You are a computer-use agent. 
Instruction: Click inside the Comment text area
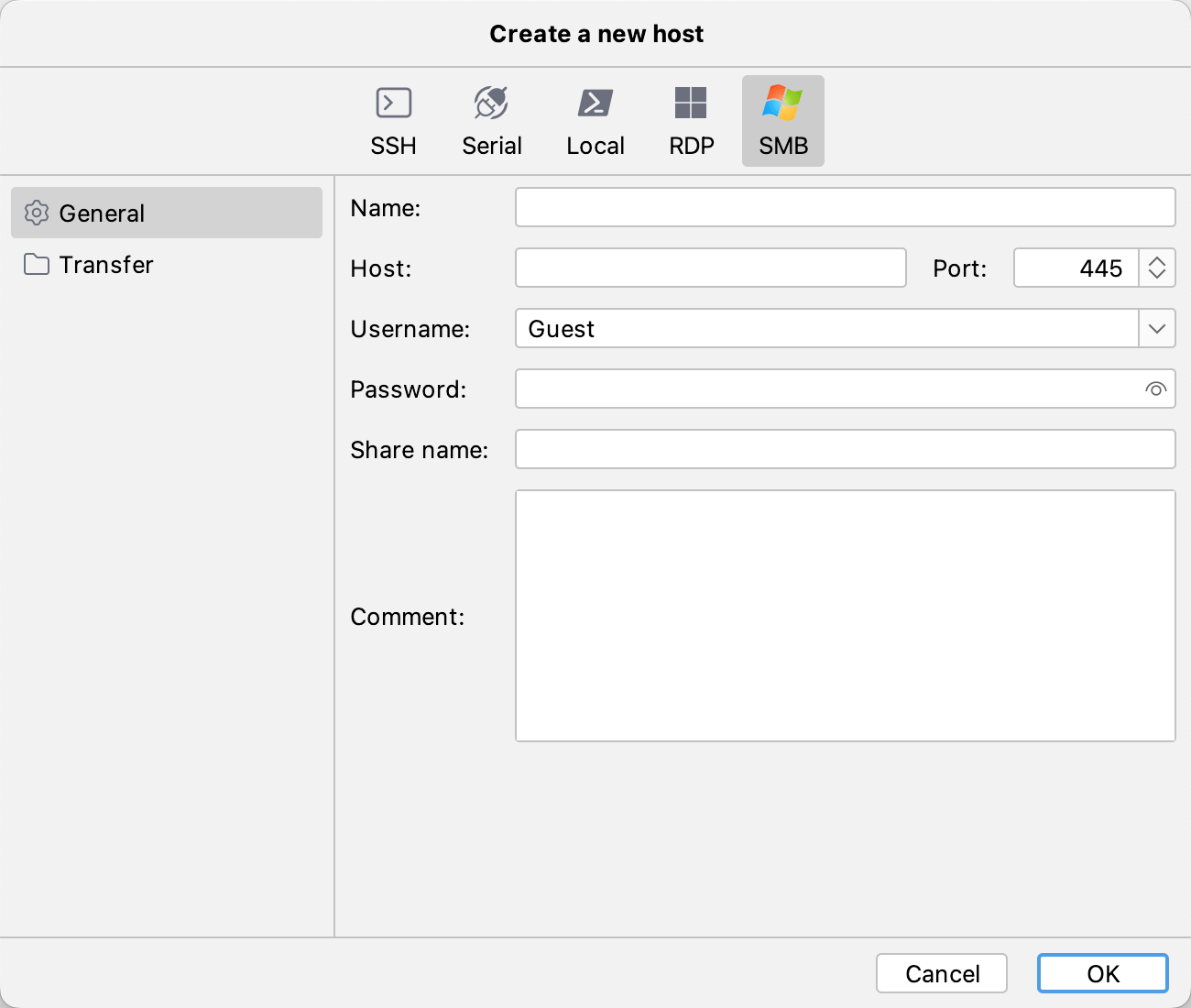point(846,616)
